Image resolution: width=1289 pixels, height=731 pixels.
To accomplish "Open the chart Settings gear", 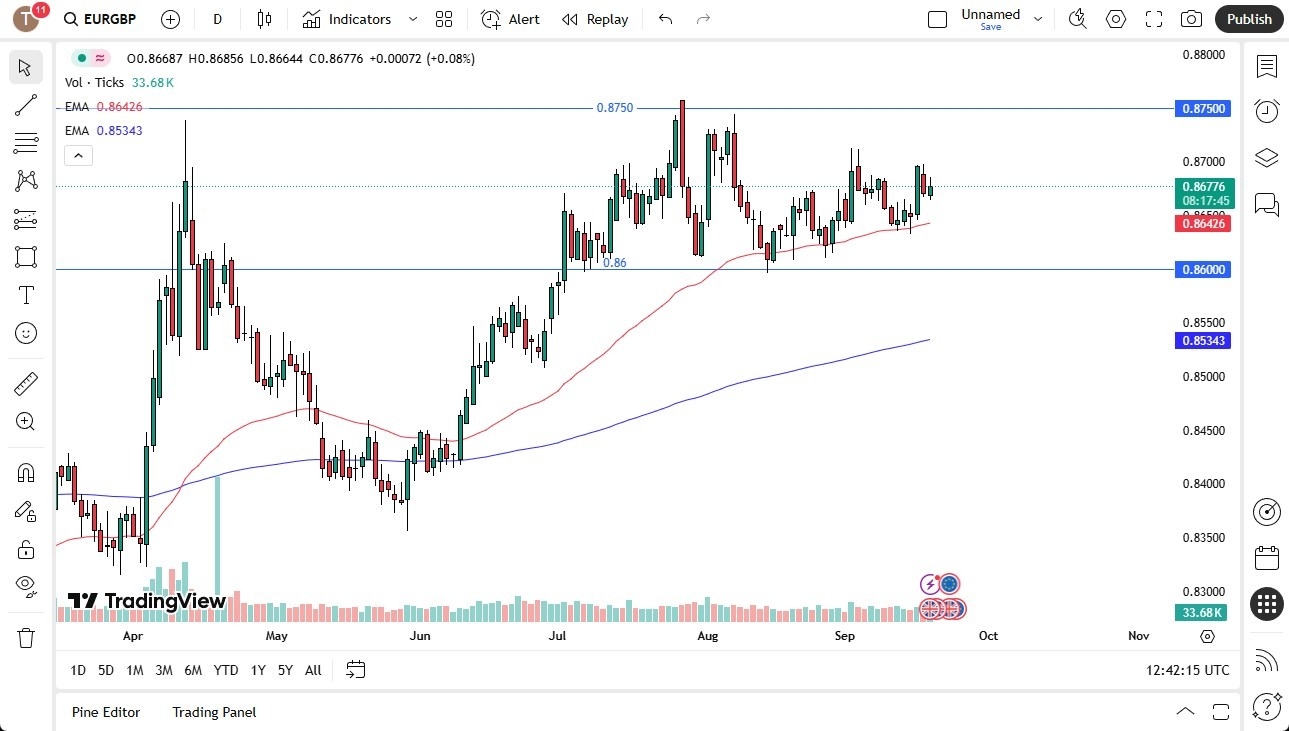I will point(1115,18).
